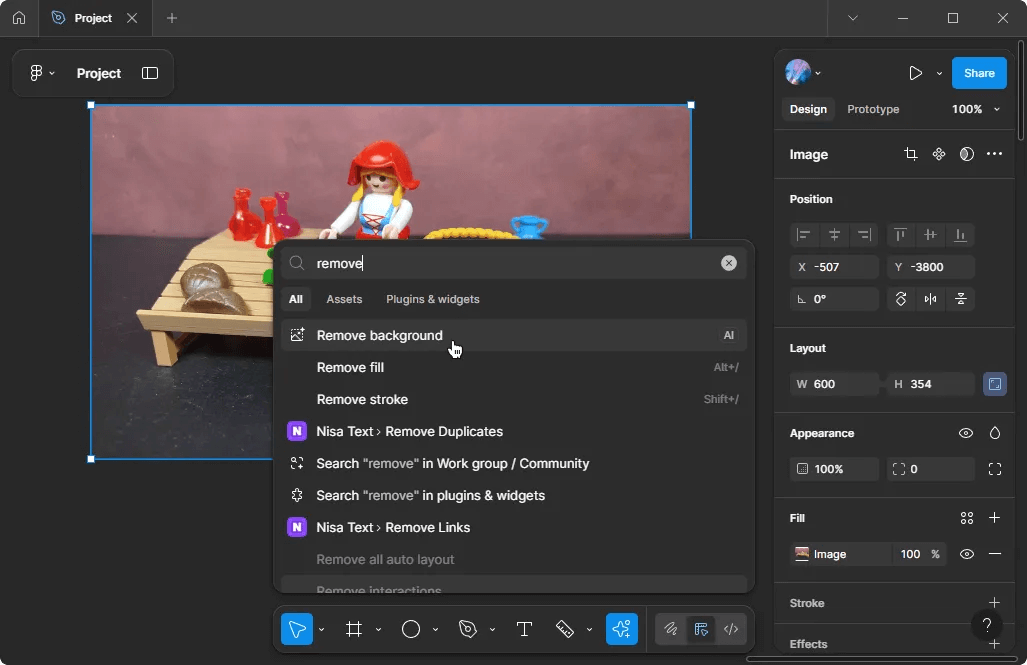Open blend mode droplet in Appearance

coord(994,433)
